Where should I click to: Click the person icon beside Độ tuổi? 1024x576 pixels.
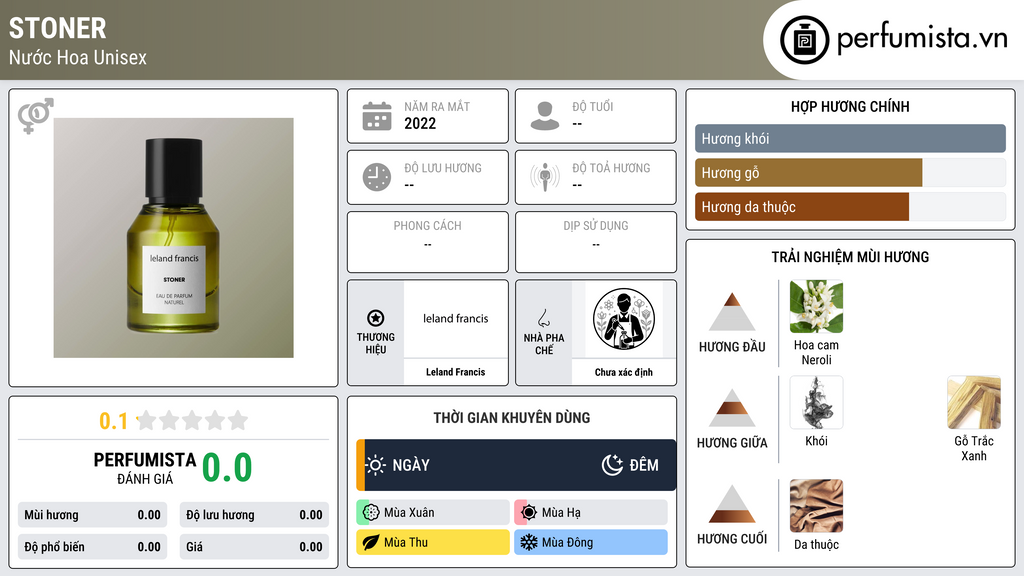click(x=545, y=116)
